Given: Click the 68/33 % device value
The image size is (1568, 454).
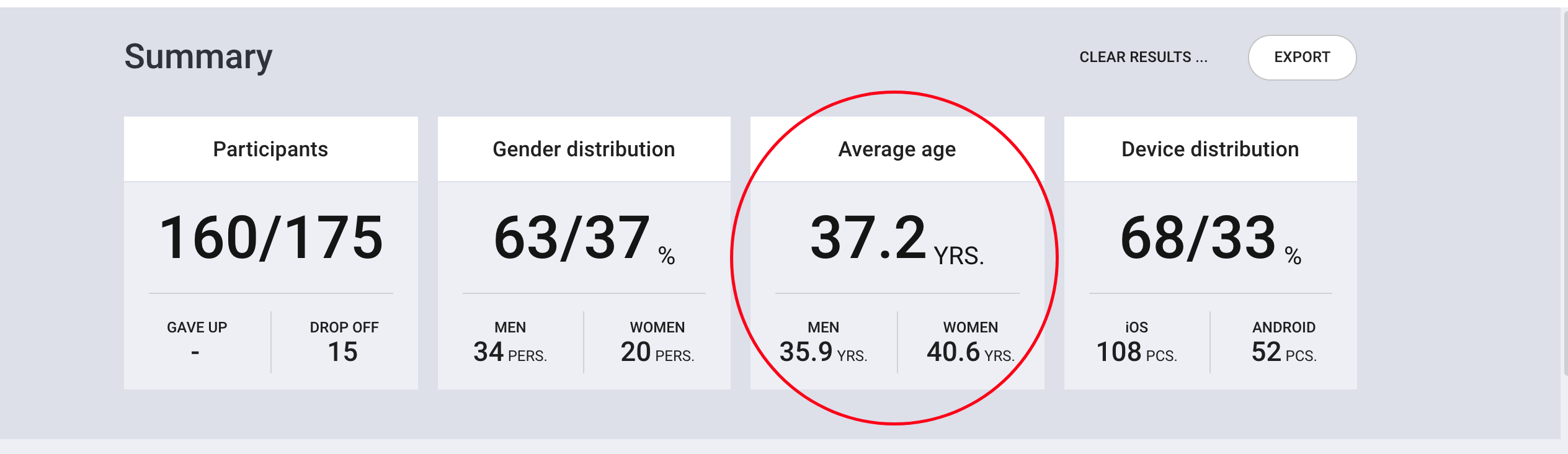Looking at the screenshot, I should click(1211, 239).
